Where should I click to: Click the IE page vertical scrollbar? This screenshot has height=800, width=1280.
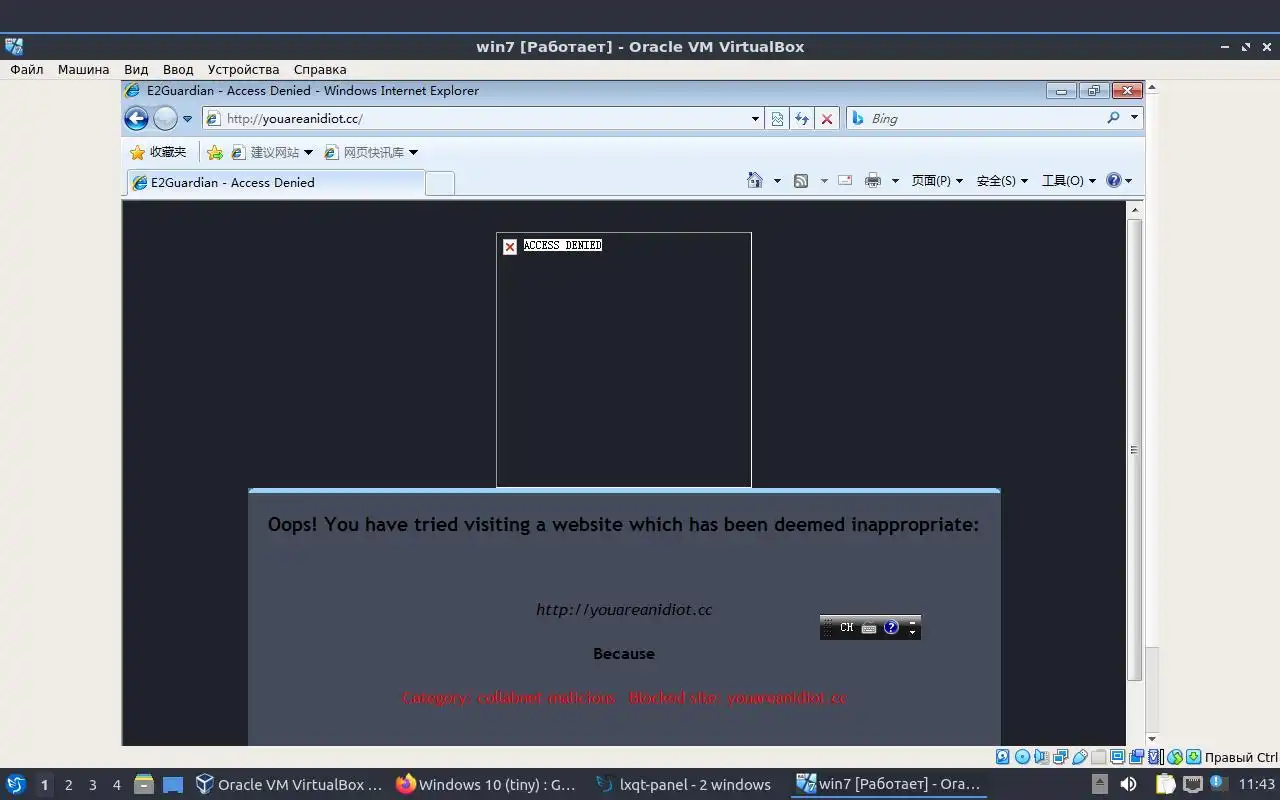(1135, 450)
